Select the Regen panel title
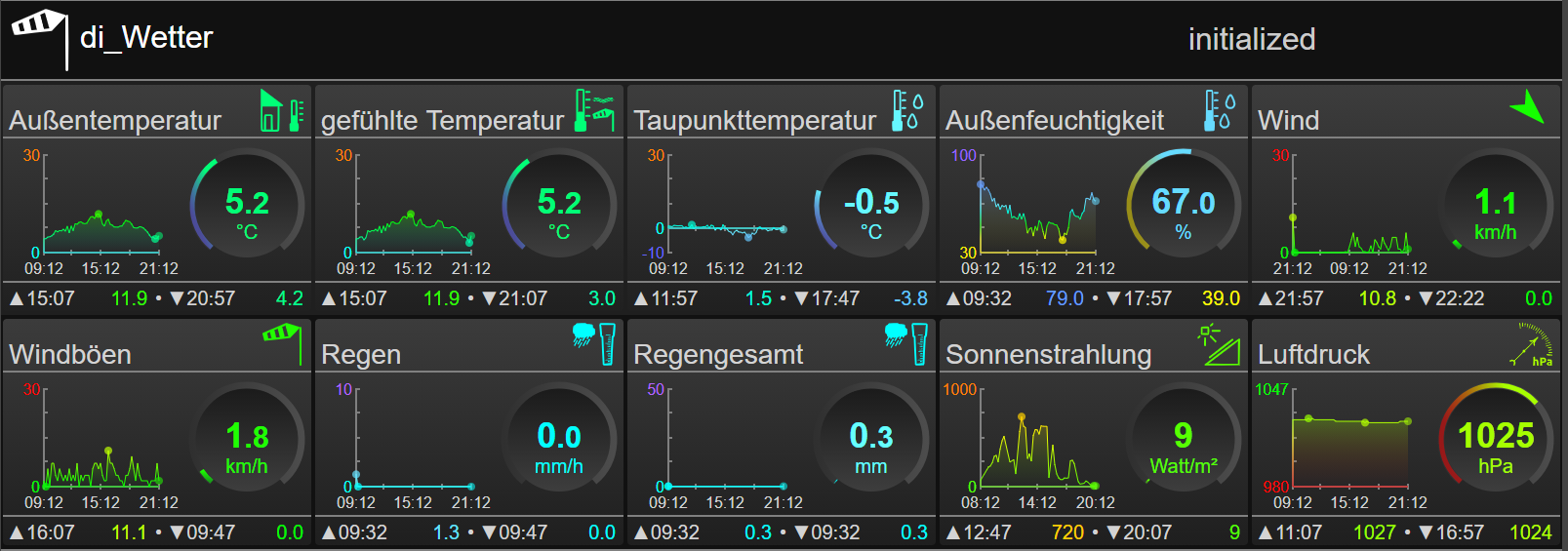 [x=361, y=354]
